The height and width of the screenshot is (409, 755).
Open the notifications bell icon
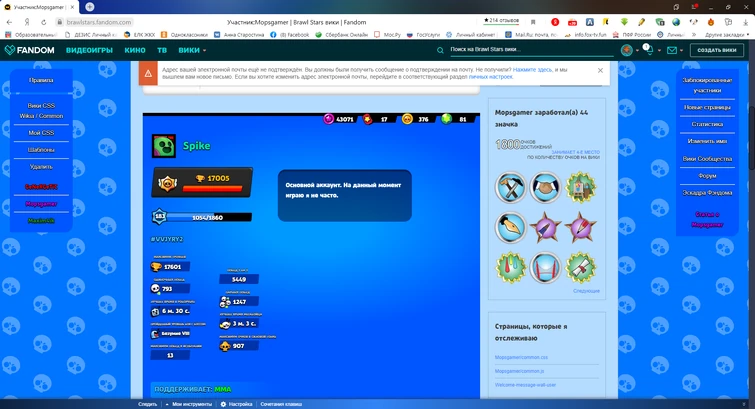(648, 49)
